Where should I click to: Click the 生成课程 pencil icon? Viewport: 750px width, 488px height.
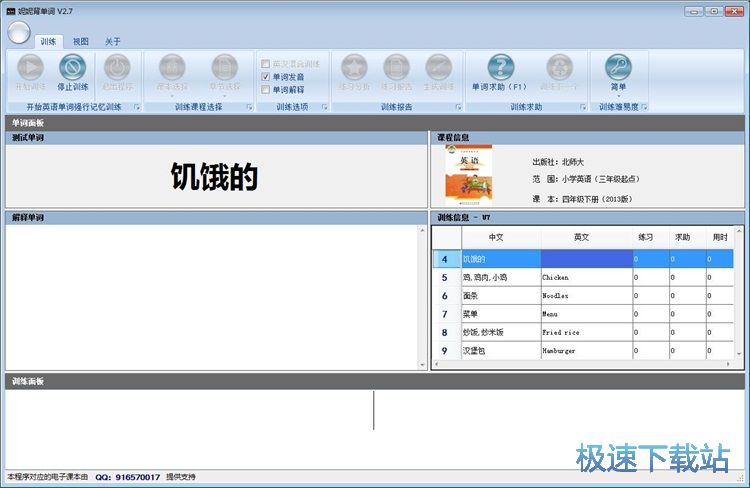438,68
